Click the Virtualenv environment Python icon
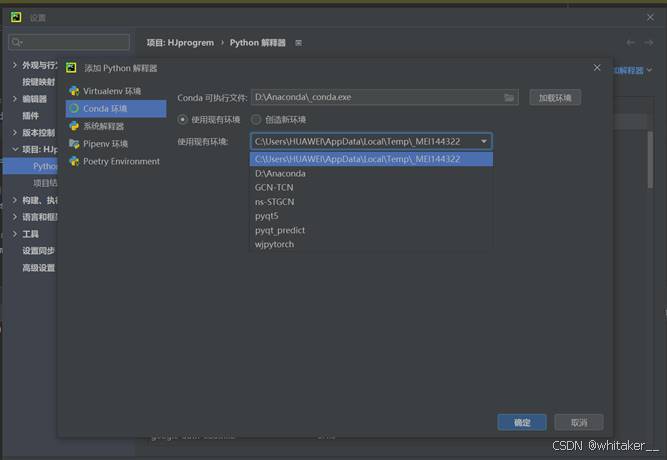 pos(74,91)
